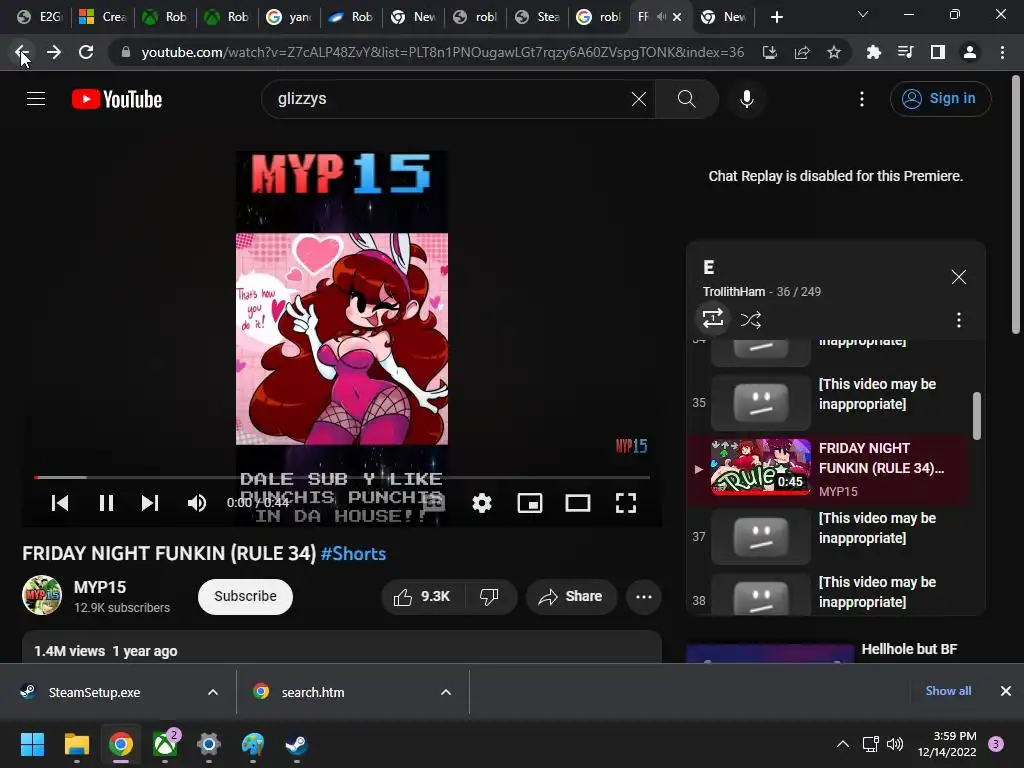Open the Windows Start menu
Viewport: 1024px width, 768px height.
(x=32, y=744)
